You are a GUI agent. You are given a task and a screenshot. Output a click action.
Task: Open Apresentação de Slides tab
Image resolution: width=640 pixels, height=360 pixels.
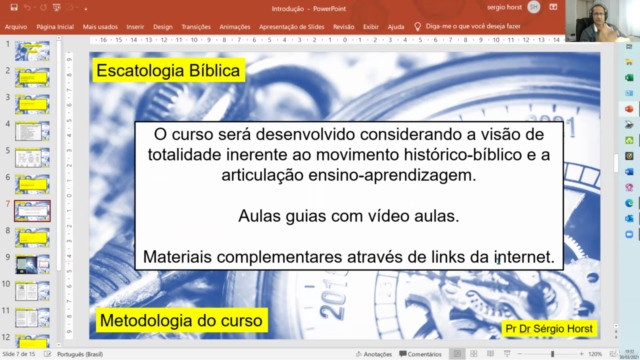tap(291, 27)
